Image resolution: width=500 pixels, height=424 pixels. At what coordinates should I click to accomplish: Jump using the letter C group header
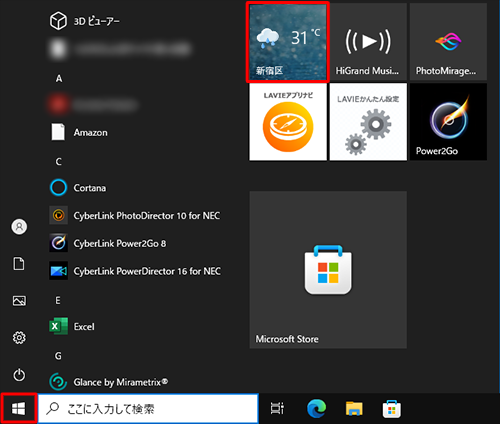click(58, 162)
